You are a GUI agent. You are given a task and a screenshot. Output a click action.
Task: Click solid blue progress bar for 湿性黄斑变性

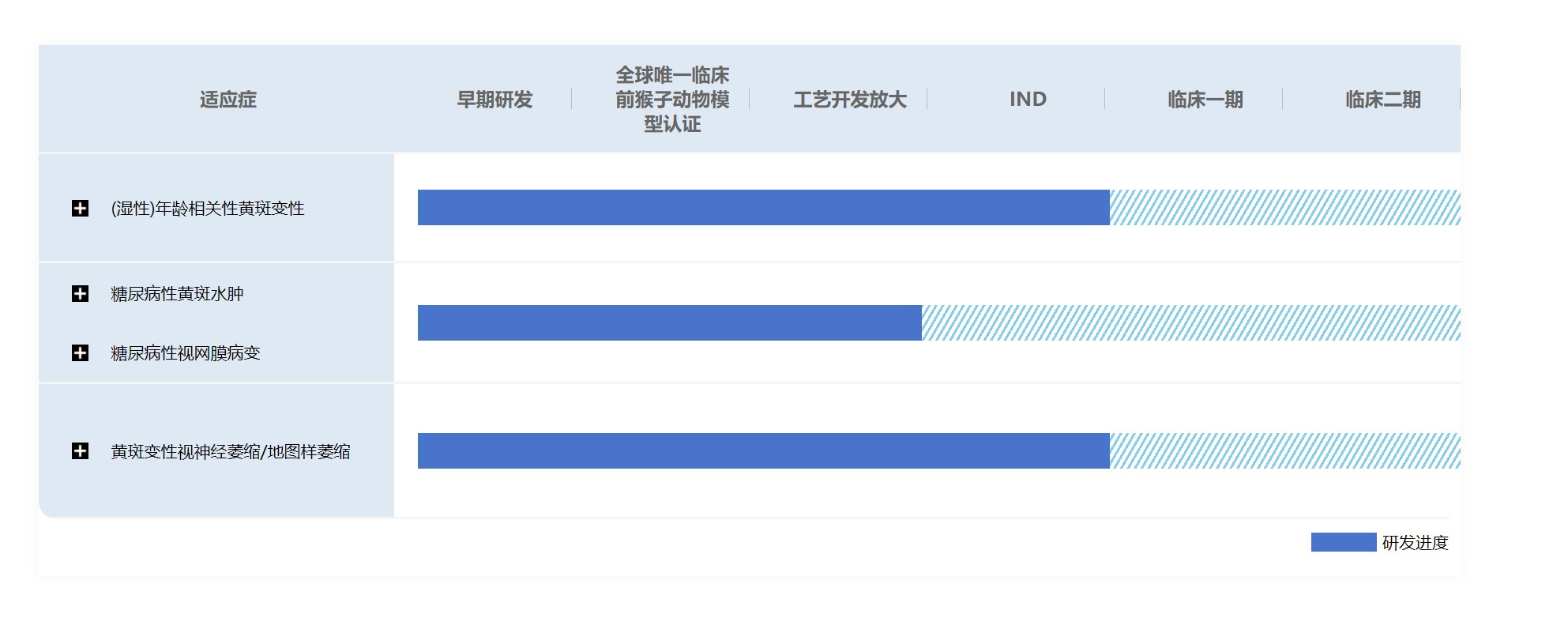coord(763,207)
